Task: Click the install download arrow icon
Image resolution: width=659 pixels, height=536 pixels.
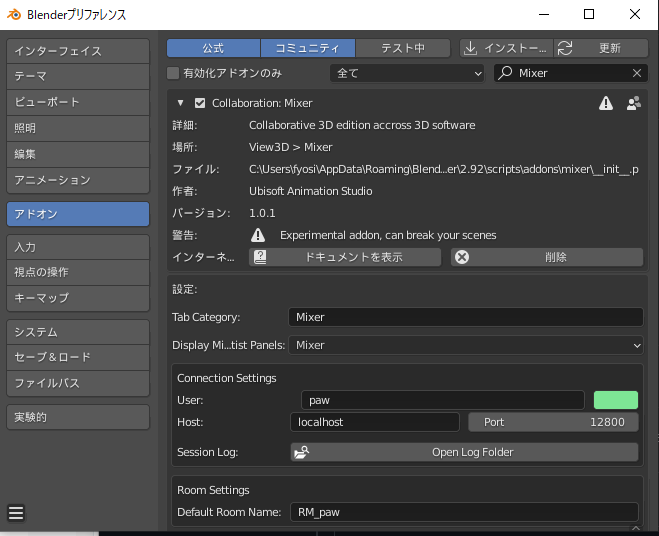Action: [470, 48]
